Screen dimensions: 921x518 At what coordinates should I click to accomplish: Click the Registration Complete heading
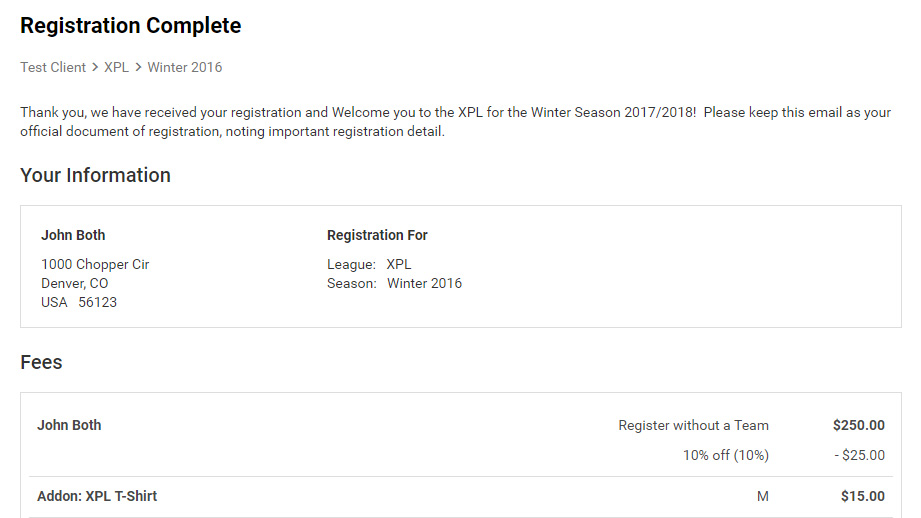click(130, 26)
